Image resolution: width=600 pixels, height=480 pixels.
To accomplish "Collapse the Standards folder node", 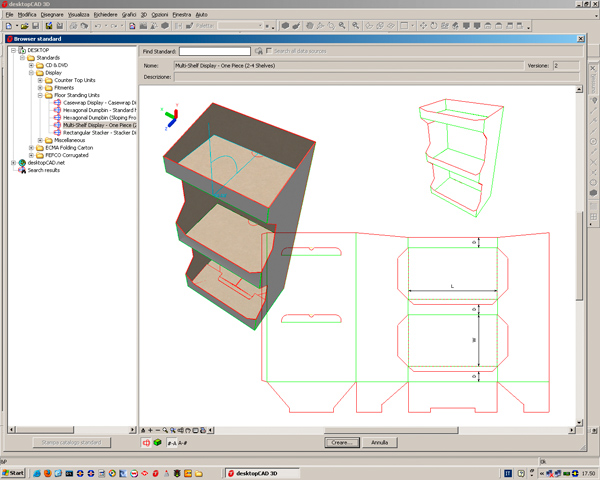I will 22,58.
